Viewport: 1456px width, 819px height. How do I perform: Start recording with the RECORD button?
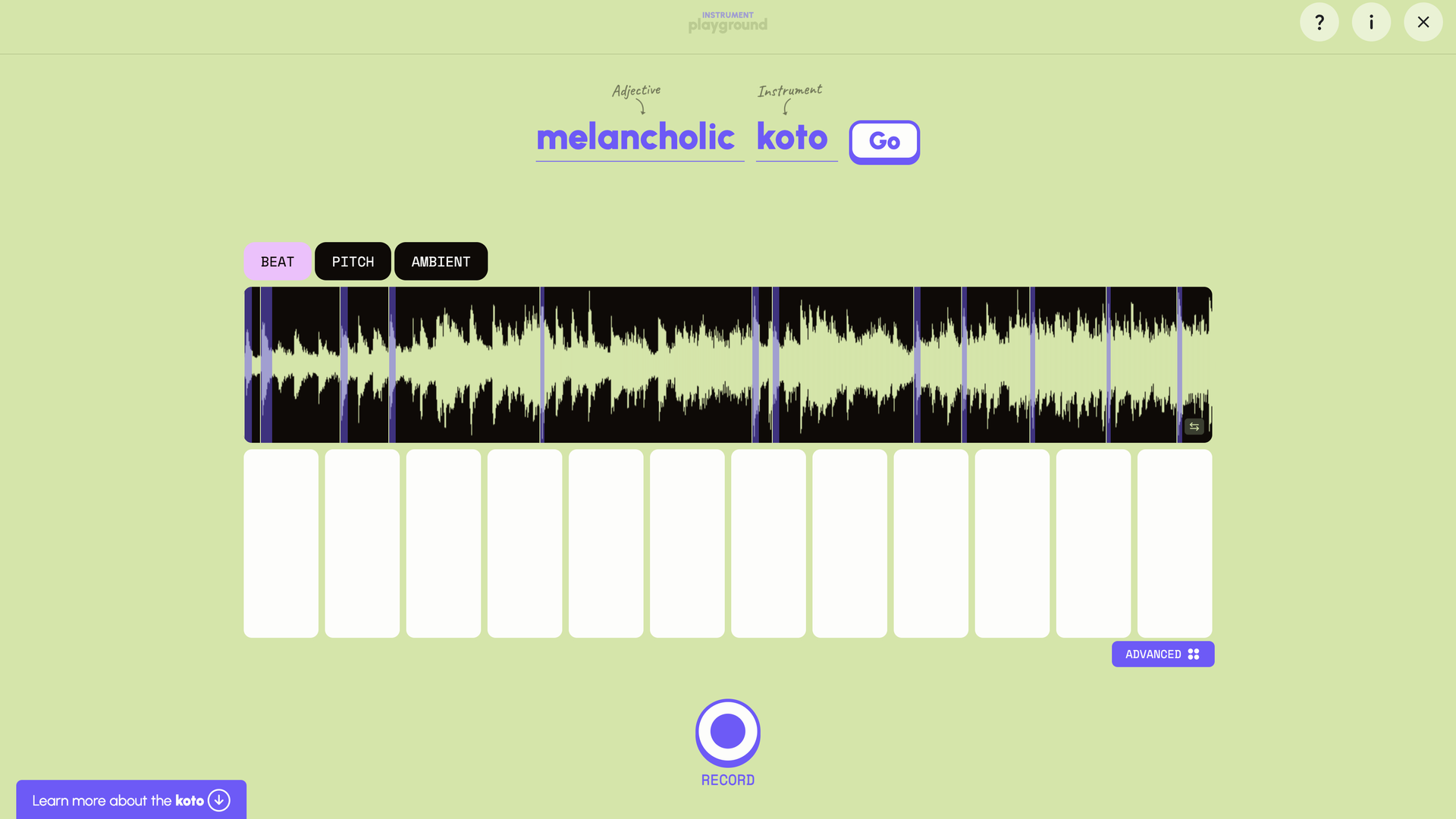[x=728, y=733]
